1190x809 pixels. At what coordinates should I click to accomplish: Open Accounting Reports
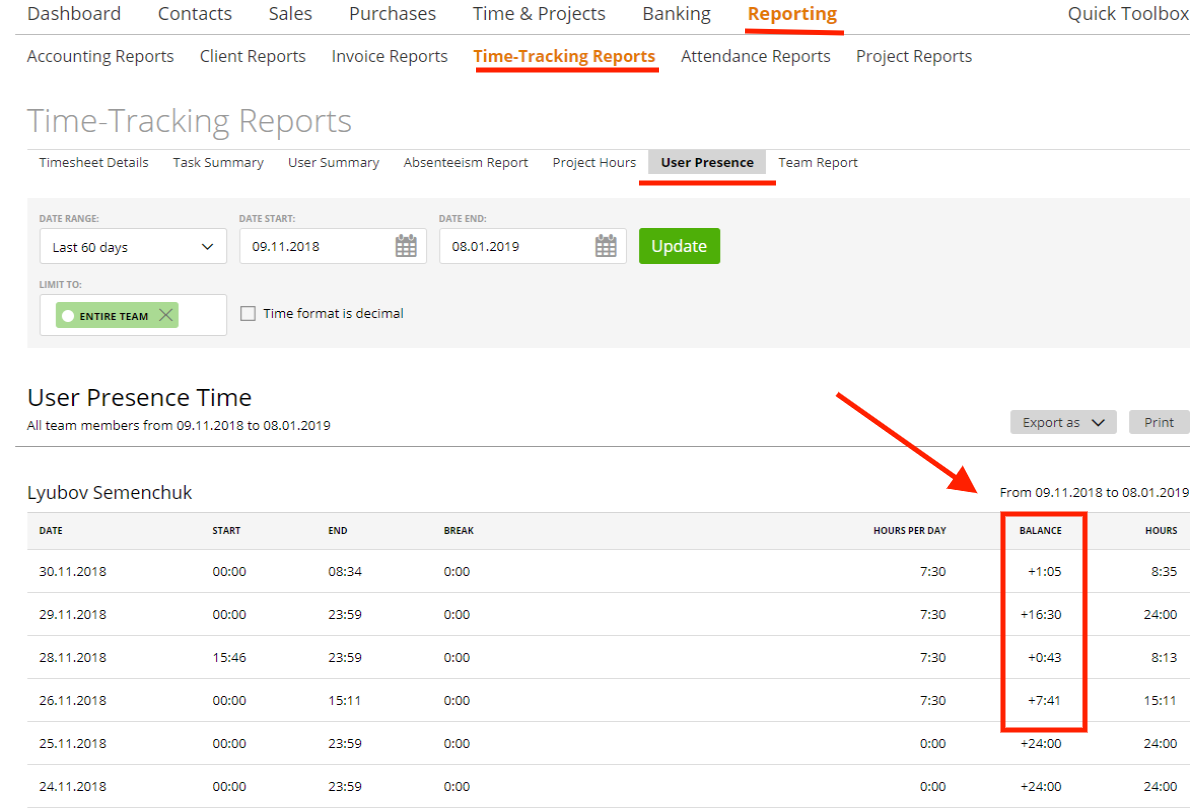click(100, 56)
